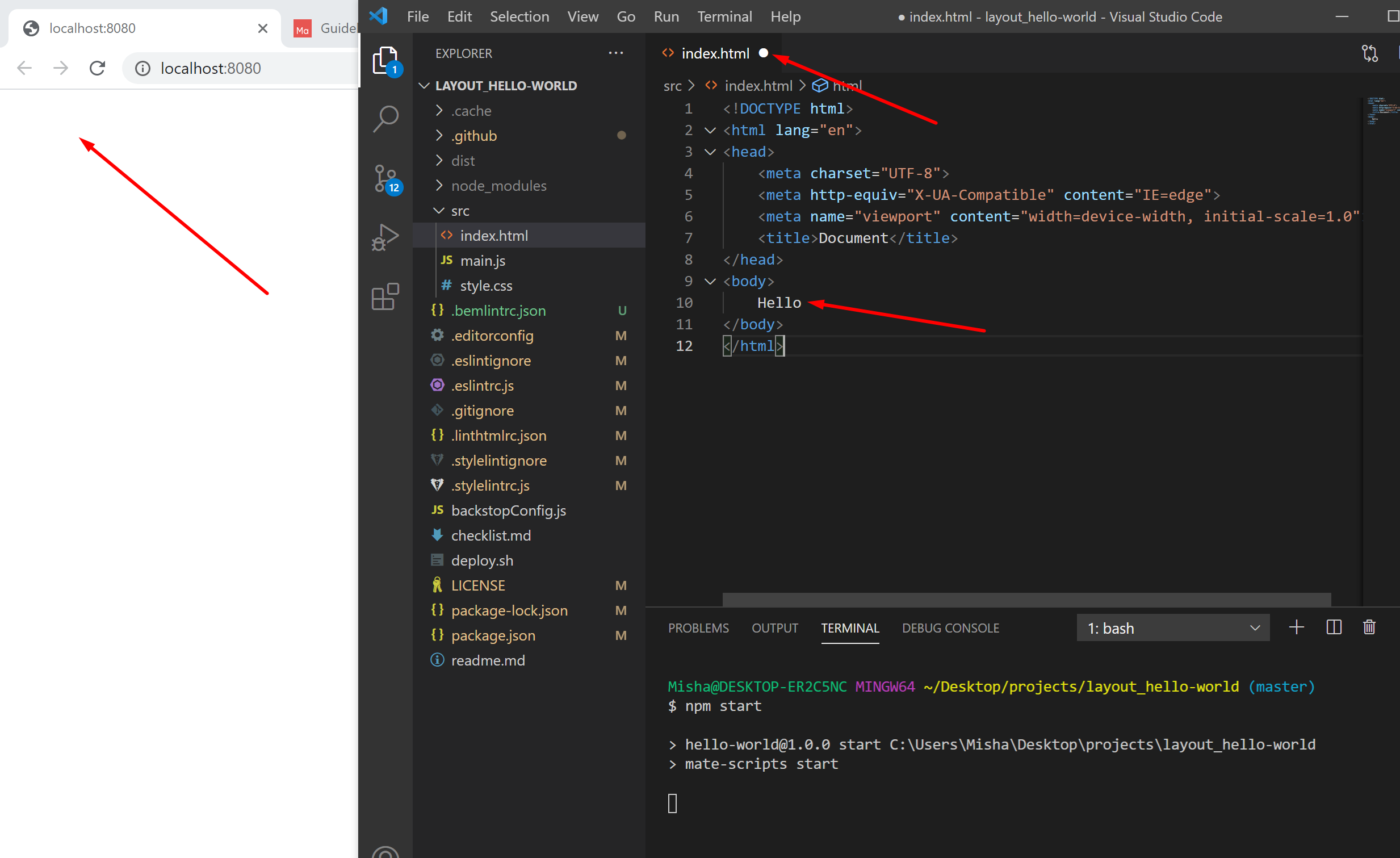Open the LICENSE file
The width and height of the screenshot is (1400, 858).
(529, 586)
